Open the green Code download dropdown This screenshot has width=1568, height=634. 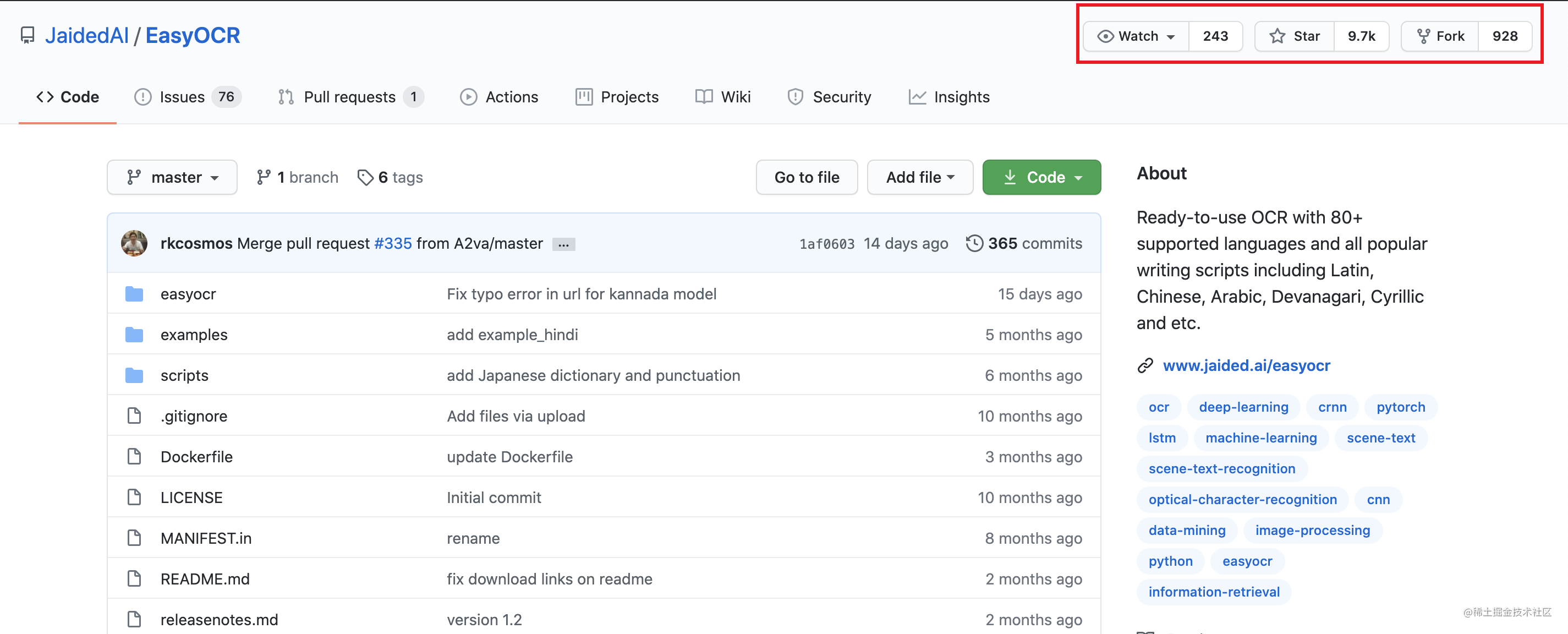pos(1041,177)
